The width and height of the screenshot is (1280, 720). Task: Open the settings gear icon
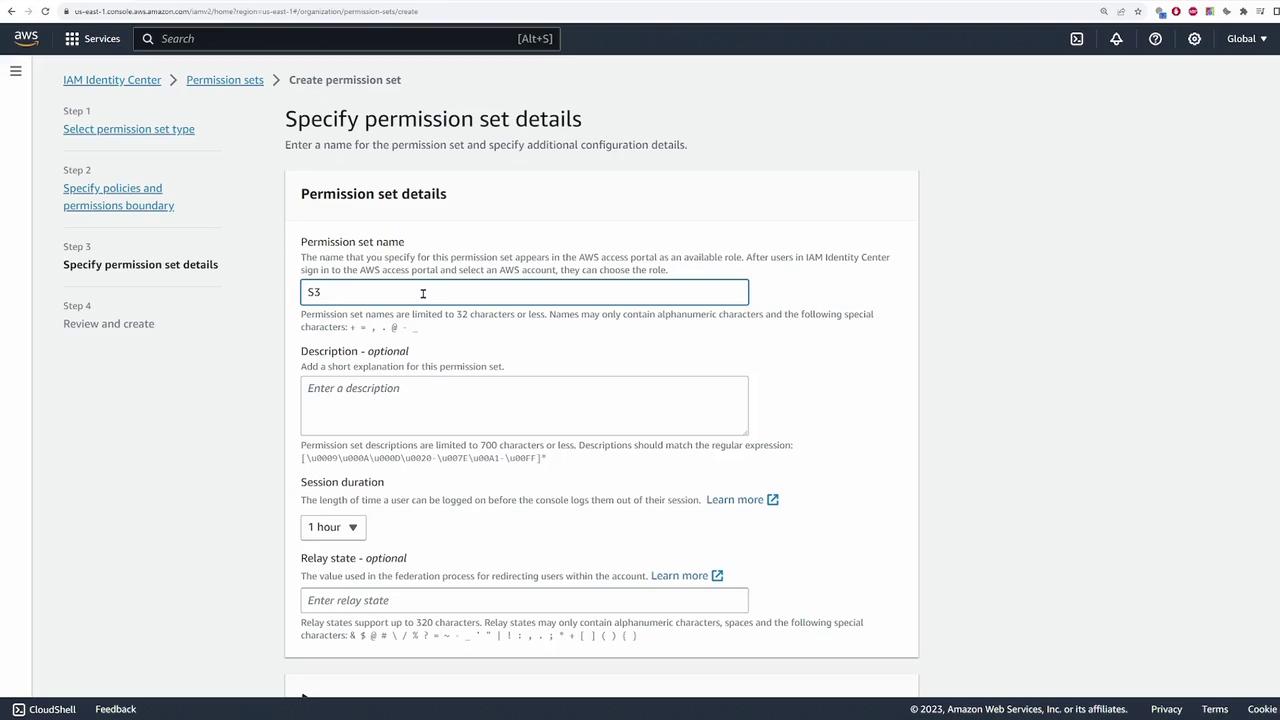pyautogui.click(x=1194, y=39)
